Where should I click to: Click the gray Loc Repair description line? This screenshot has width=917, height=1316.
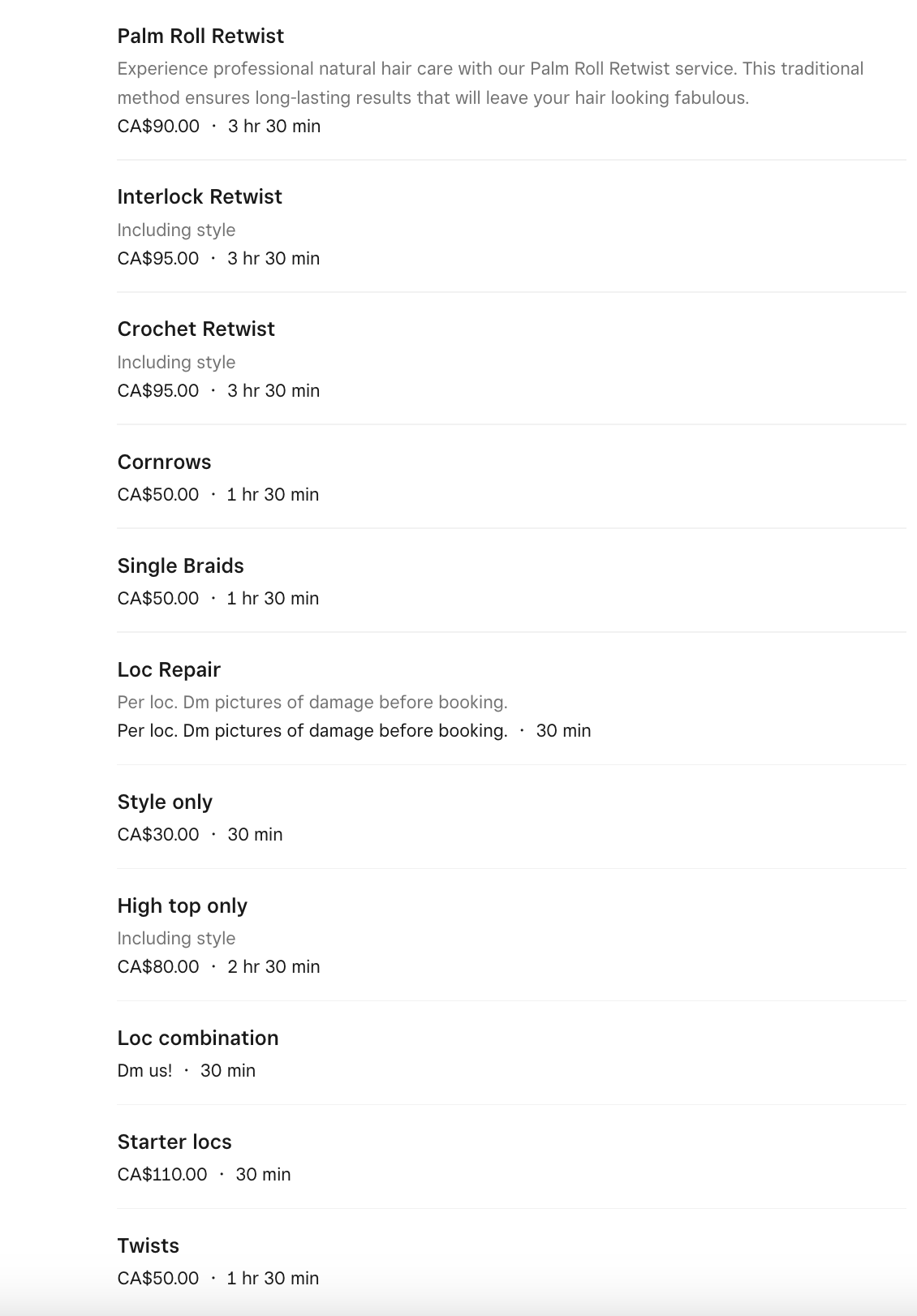point(312,702)
